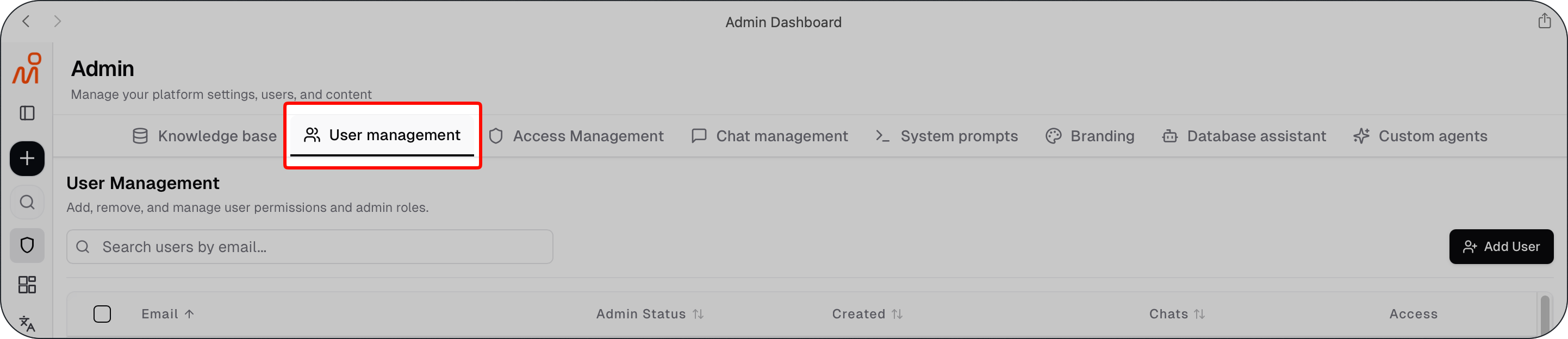Click the share icon at top right

point(1544,21)
